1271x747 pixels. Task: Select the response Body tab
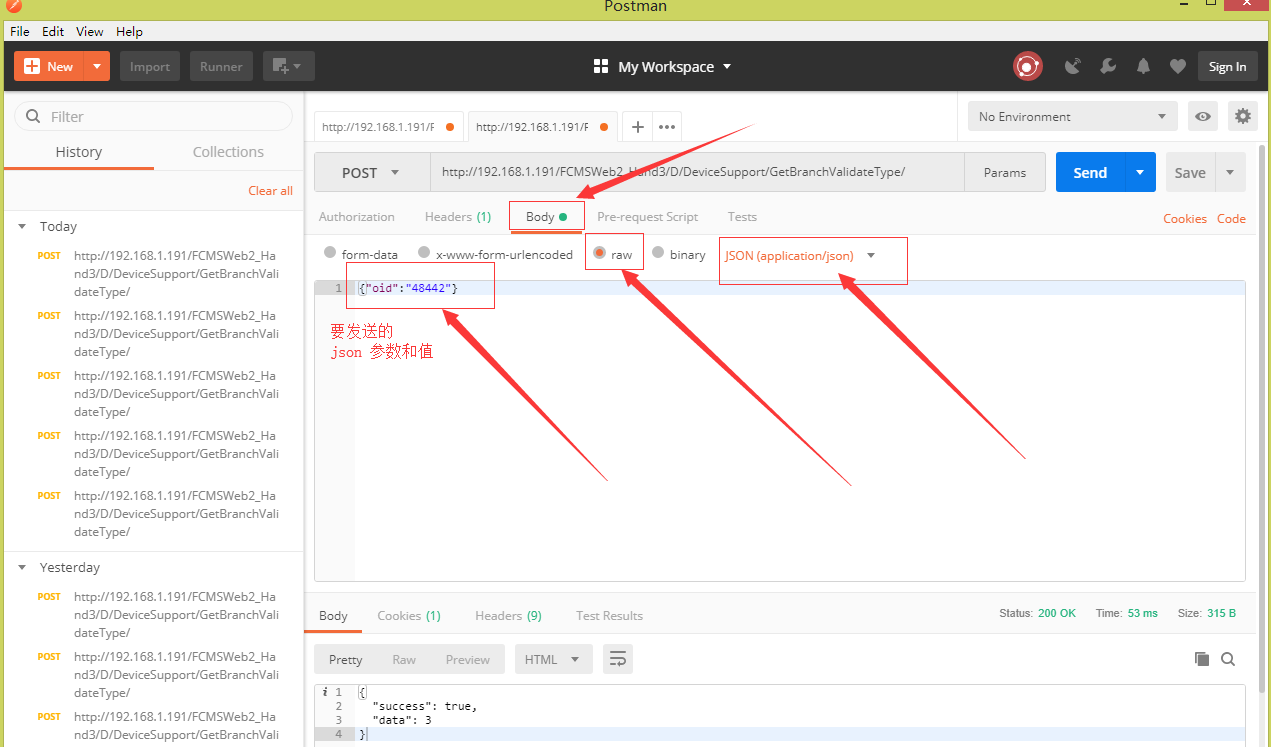[333, 616]
